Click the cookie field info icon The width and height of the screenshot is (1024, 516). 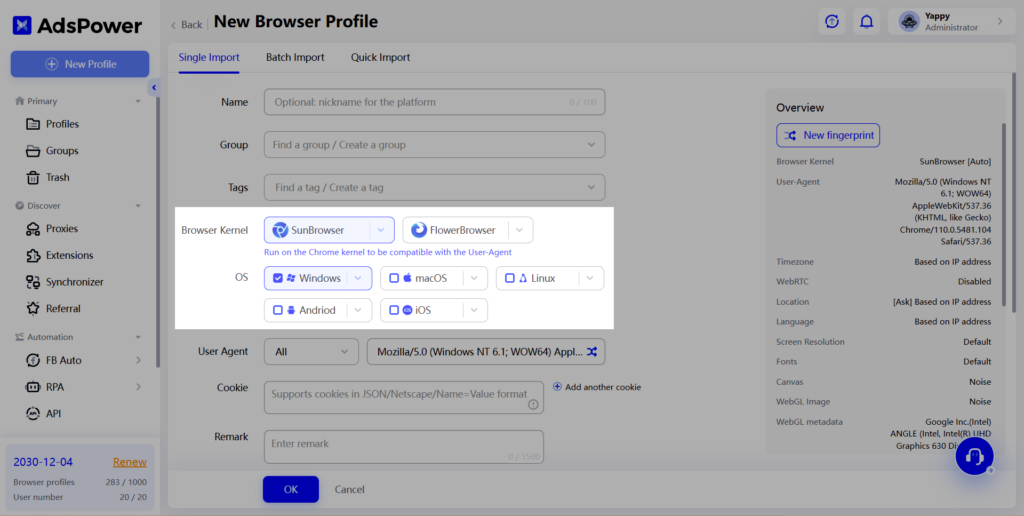click(x=533, y=404)
